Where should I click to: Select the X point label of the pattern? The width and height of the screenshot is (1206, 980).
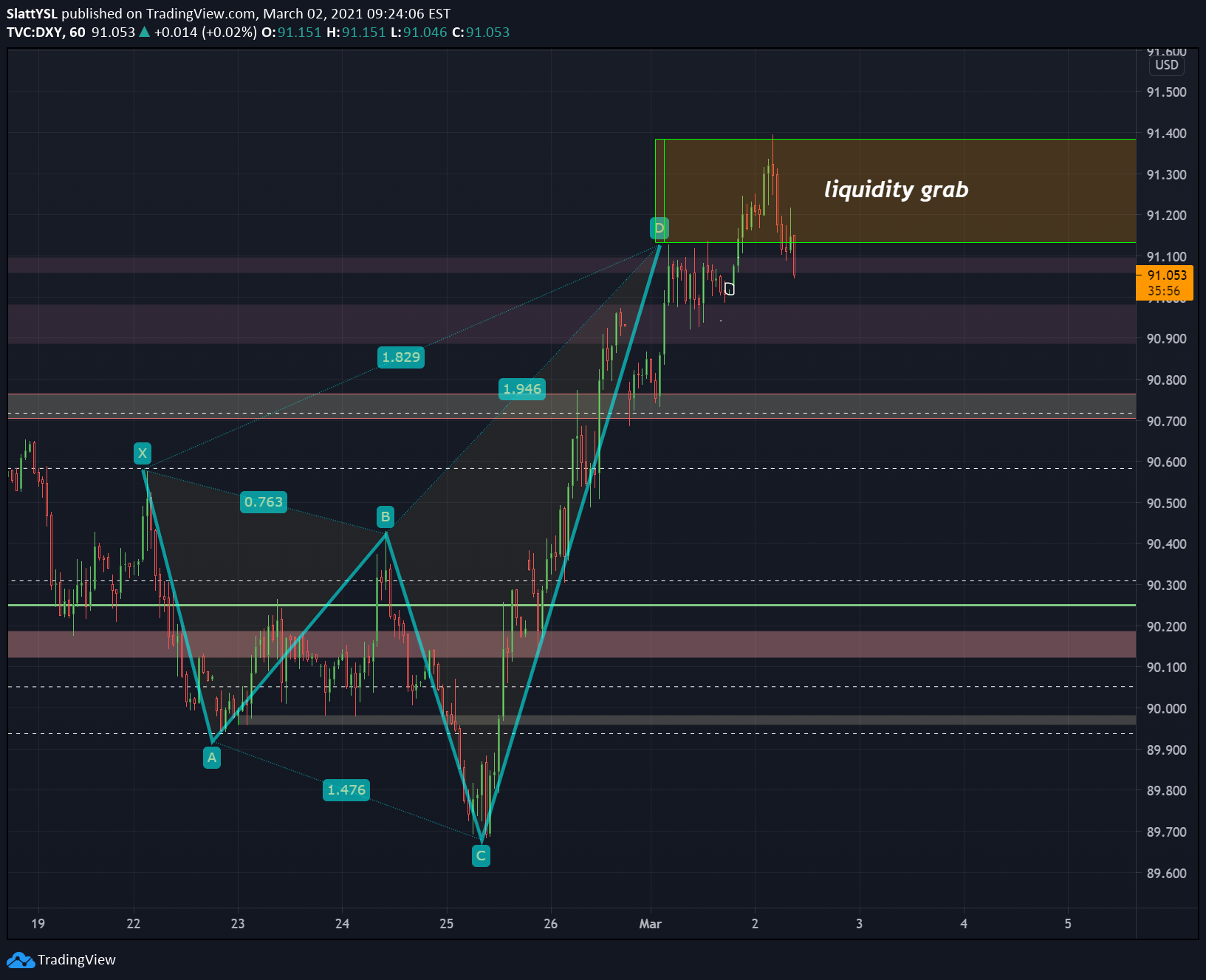[143, 453]
